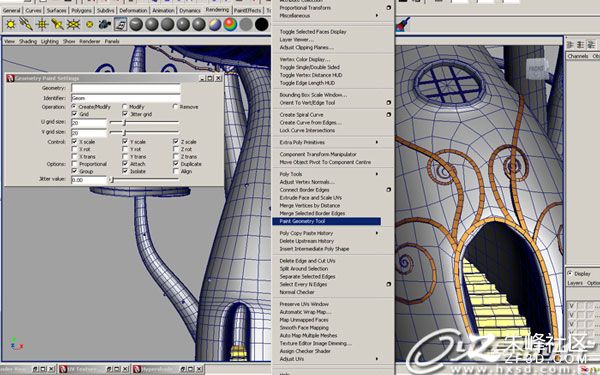
Task: Open the viewport Shading menu
Action: click(x=28, y=41)
